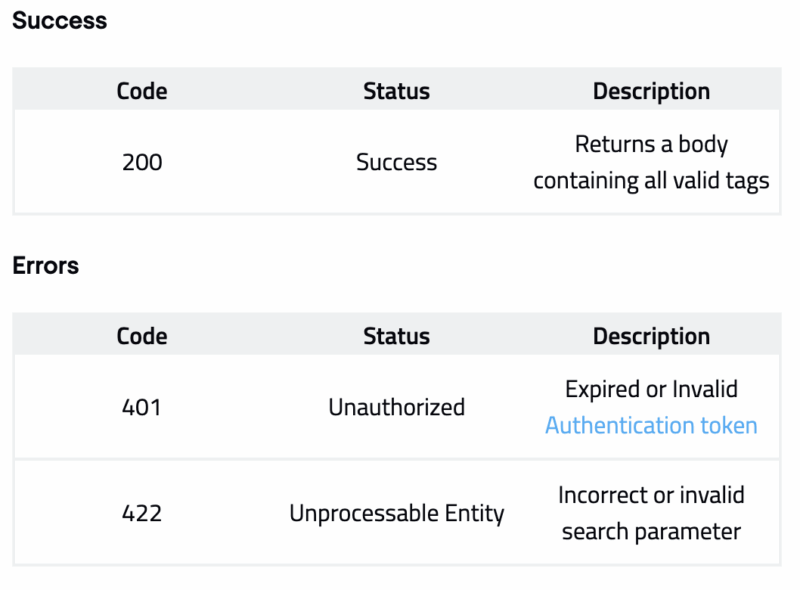Click the Unprocessable Entity status cell
The width and height of the screenshot is (800, 590).
coord(396,513)
